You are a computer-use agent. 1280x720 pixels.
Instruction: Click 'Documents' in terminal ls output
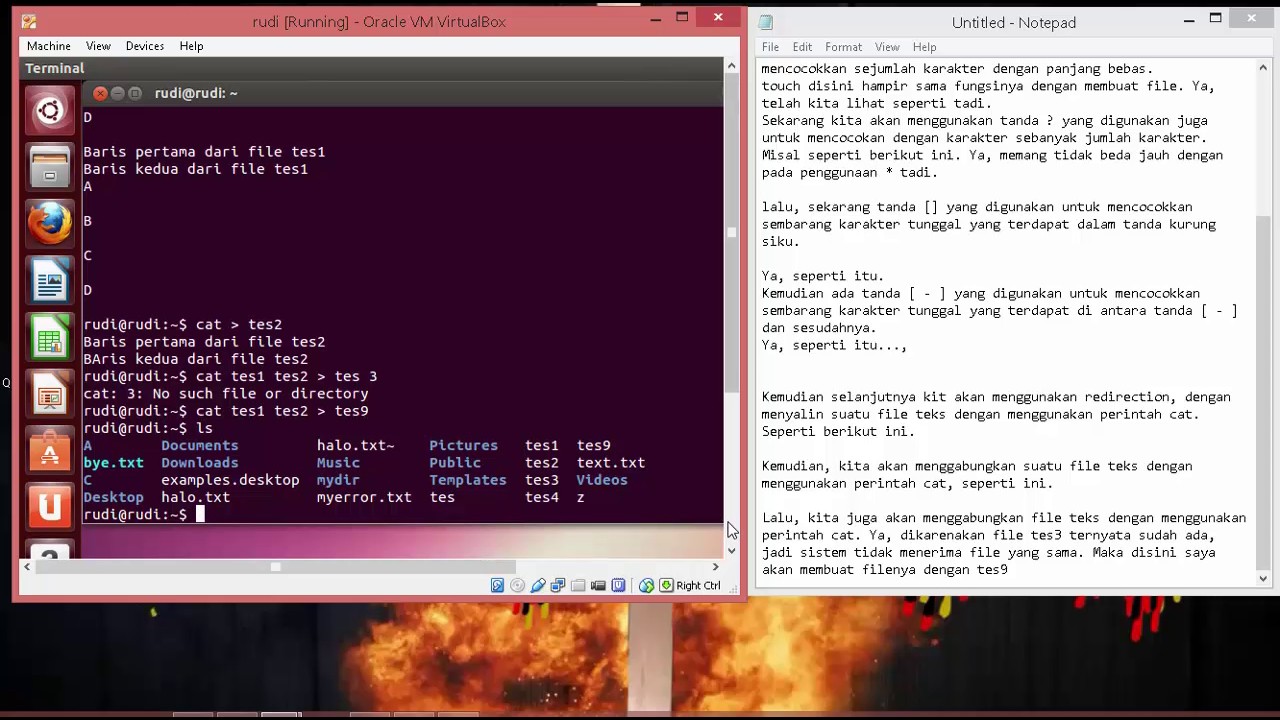(x=200, y=446)
